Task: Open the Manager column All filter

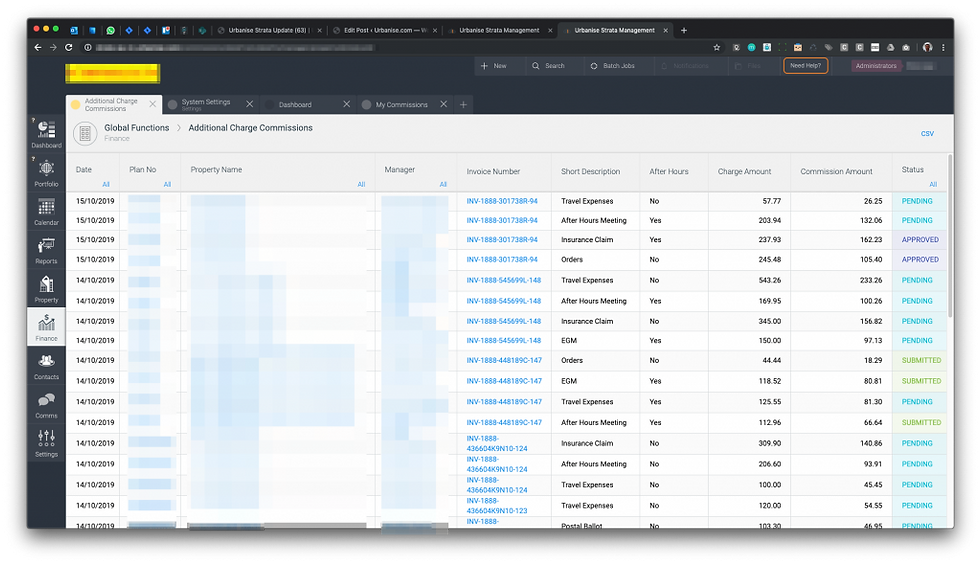Action: (443, 184)
